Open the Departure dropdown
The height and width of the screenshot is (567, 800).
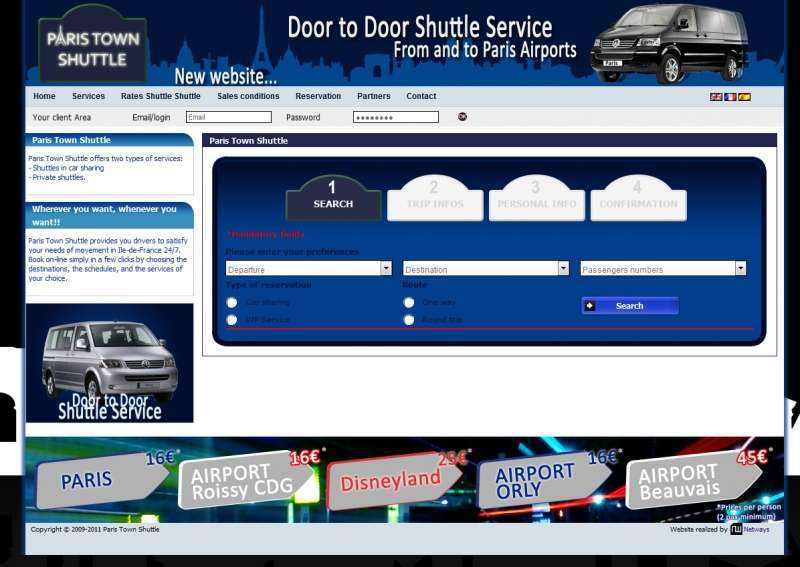(x=309, y=268)
